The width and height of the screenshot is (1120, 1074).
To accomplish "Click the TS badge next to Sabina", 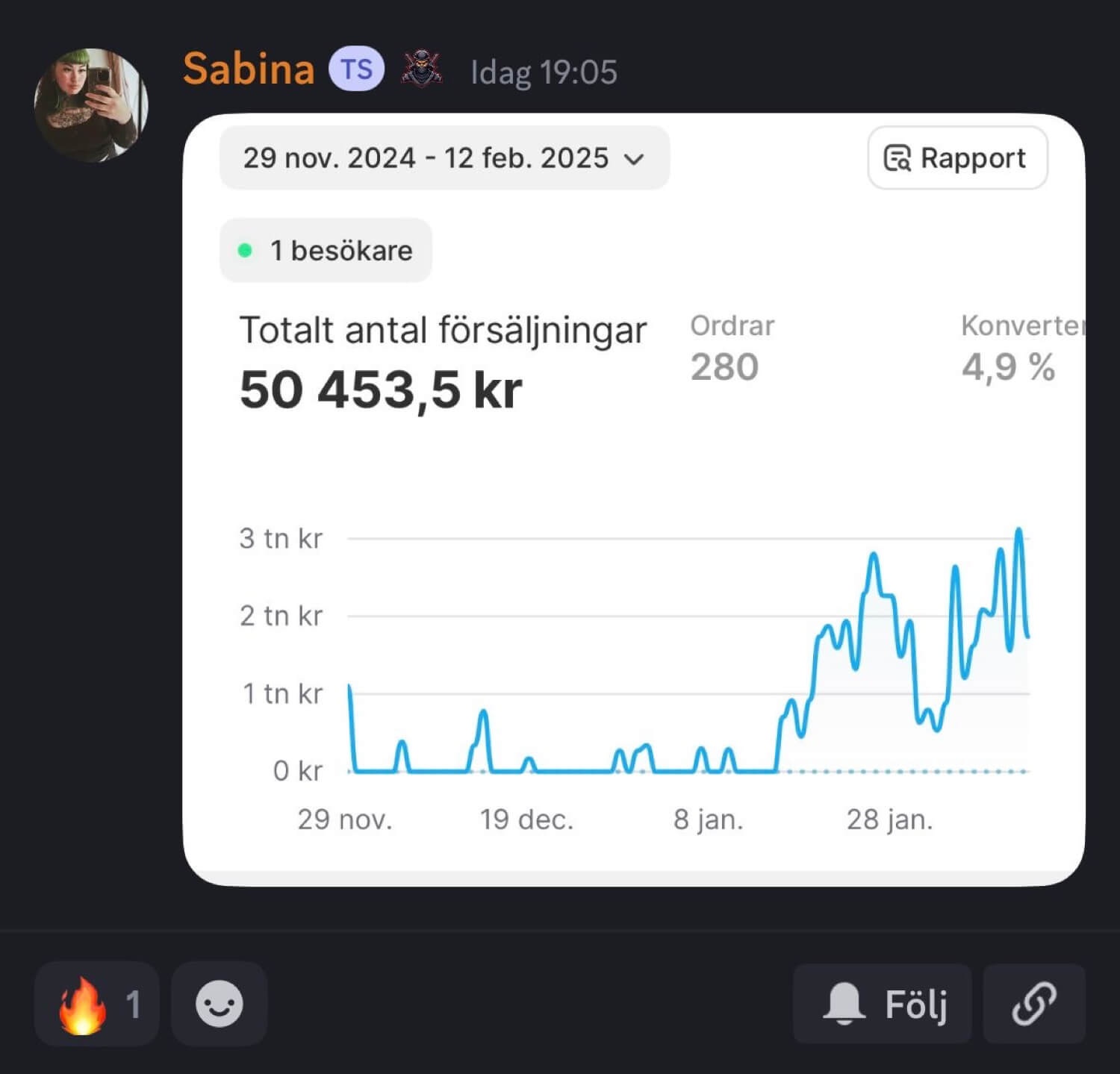I will [x=356, y=69].
